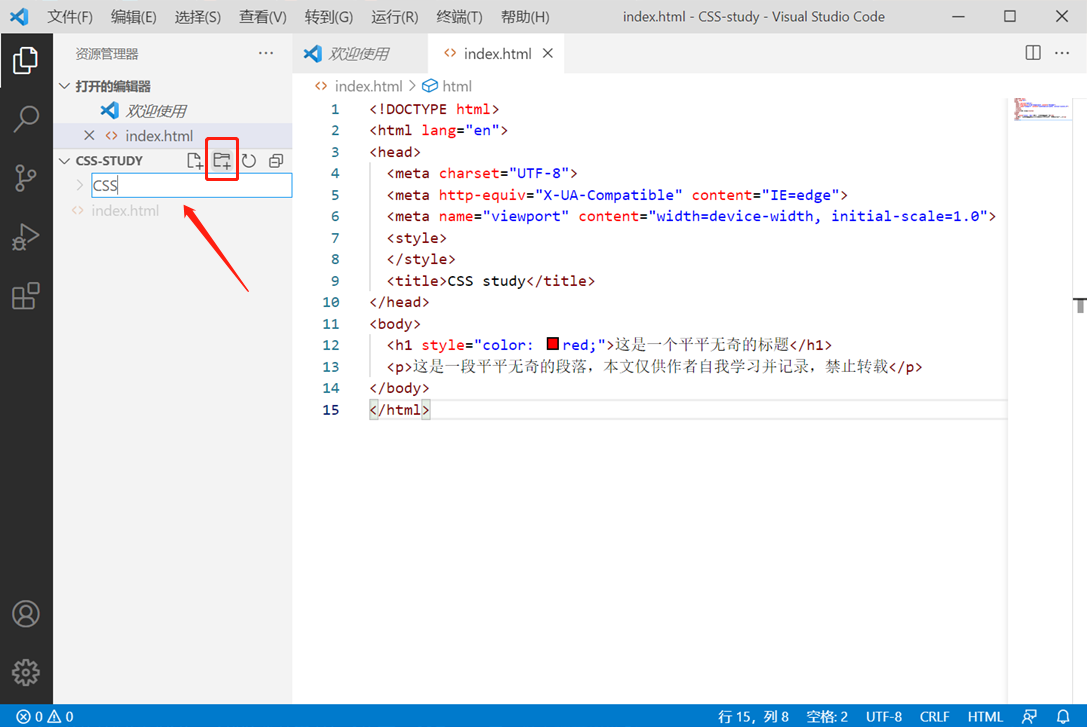
Task: Open the Run and Debug icon
Action: click(x=26, y=237)
